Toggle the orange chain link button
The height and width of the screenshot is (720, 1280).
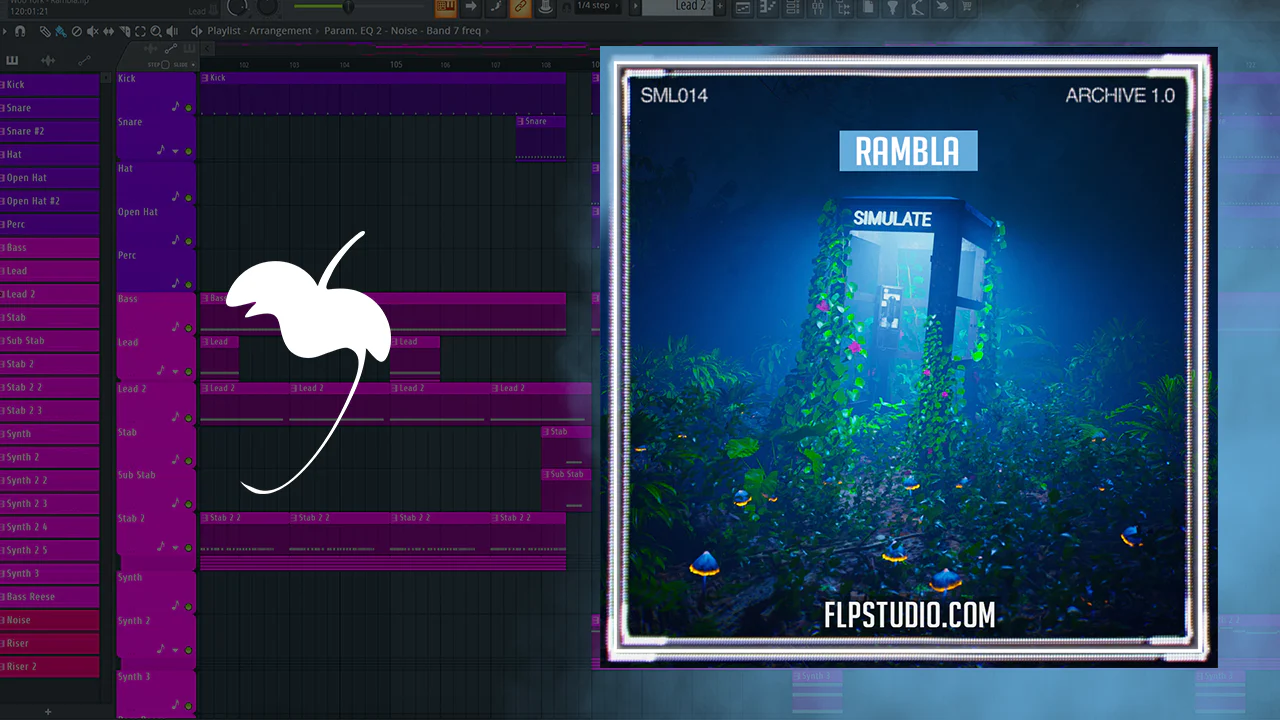click(x=520, y=7)
